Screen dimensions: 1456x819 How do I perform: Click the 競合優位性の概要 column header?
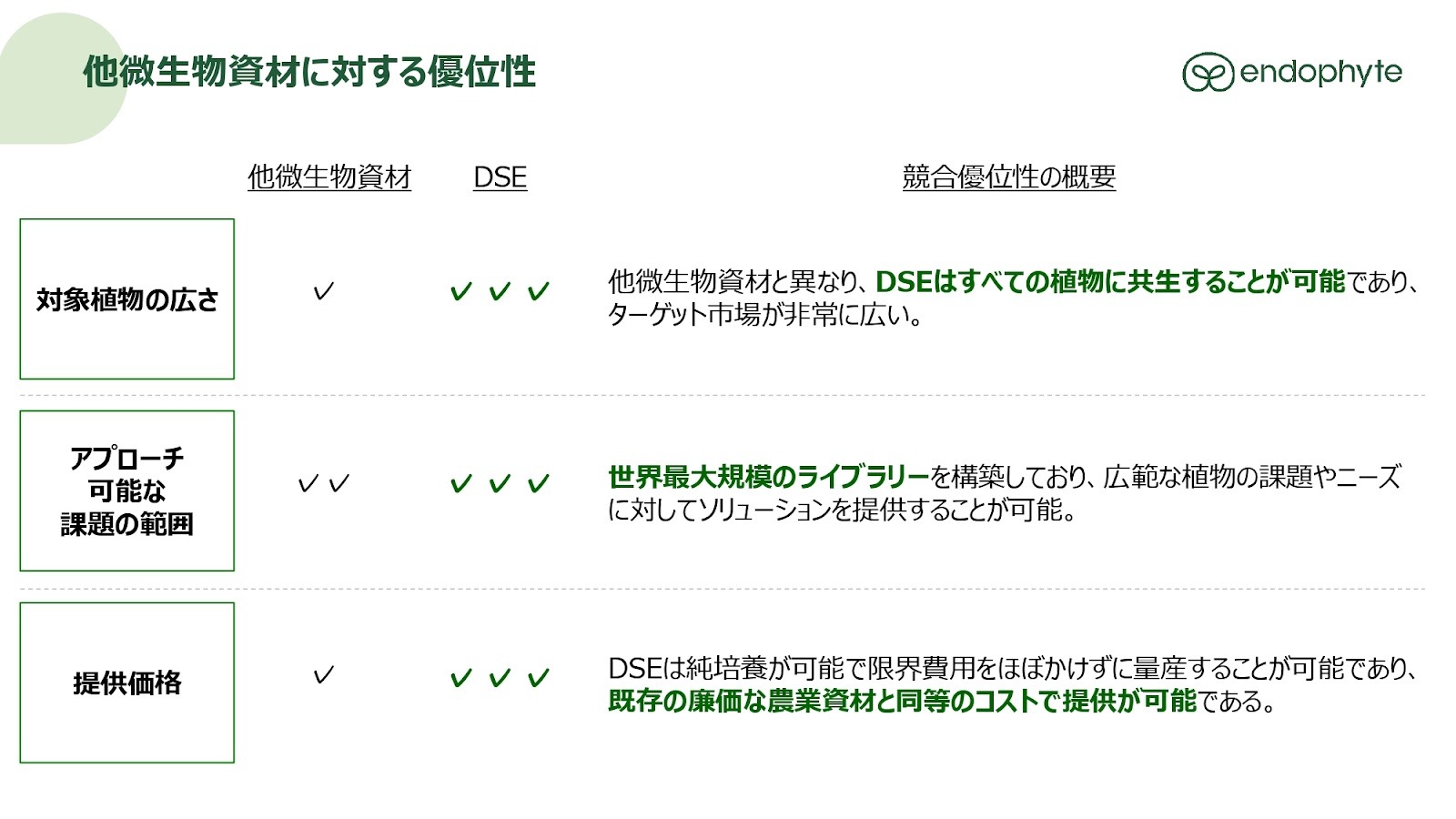(1008, 177)
